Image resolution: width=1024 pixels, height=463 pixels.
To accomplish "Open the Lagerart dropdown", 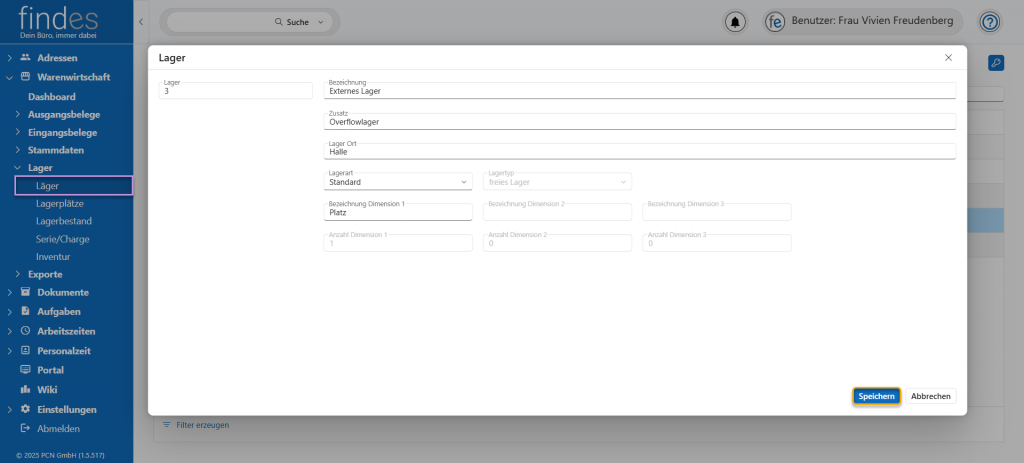I will click(398, 182).
